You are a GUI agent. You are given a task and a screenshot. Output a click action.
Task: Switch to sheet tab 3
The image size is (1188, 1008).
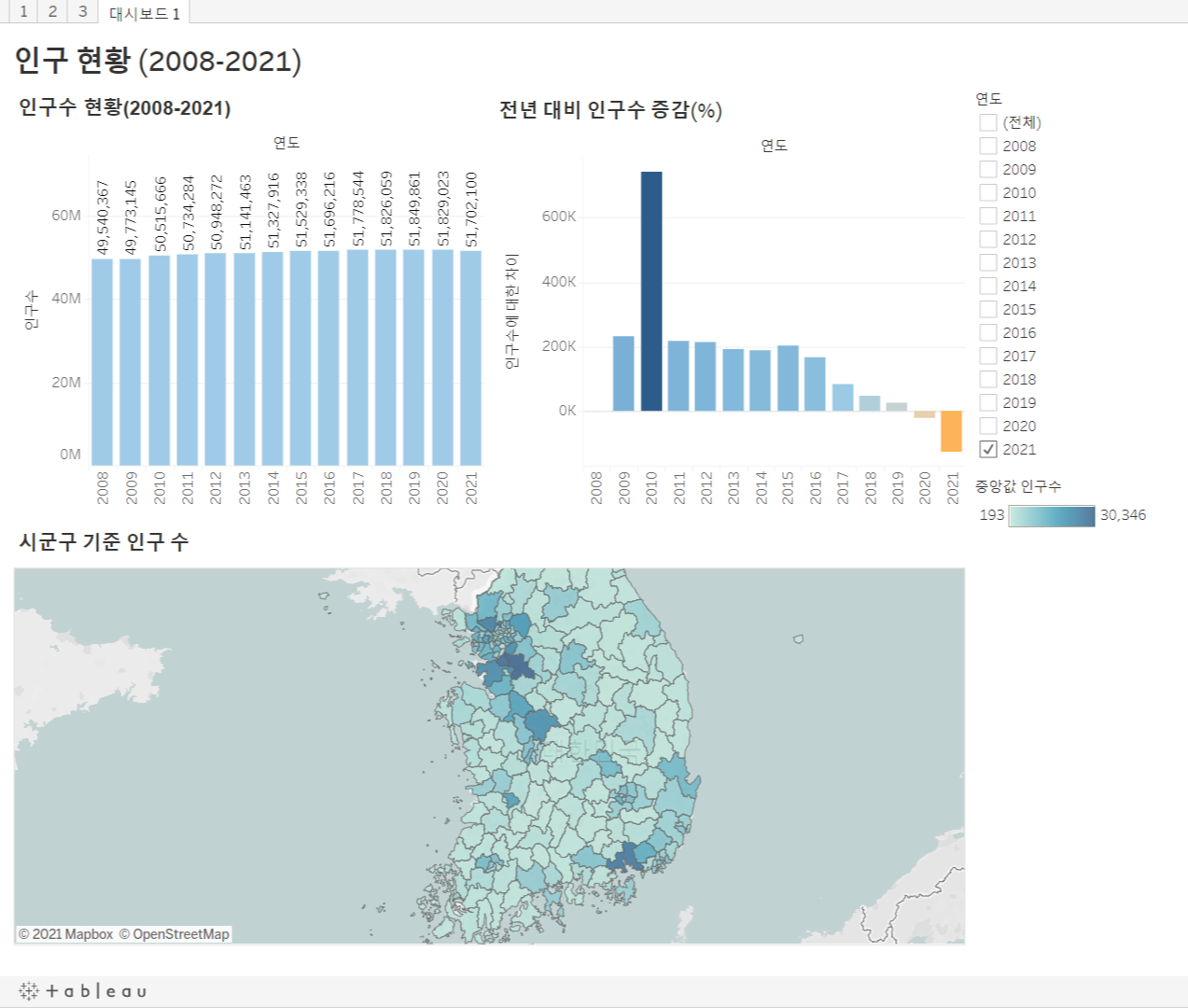[82, 11]
